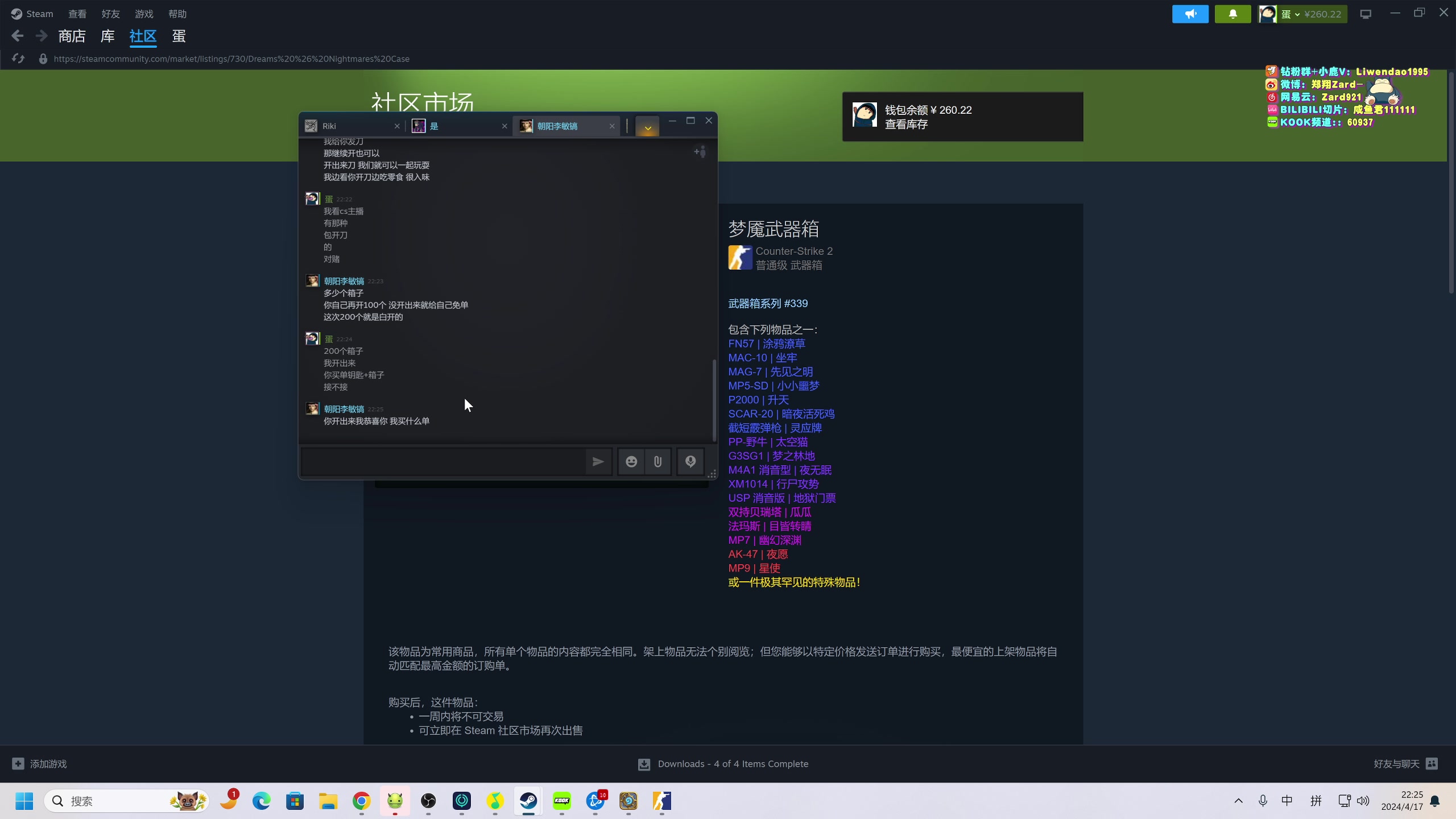Open the 好友 menu
1456x819 pixels.
pyautogui.click(x=110, y=14)
